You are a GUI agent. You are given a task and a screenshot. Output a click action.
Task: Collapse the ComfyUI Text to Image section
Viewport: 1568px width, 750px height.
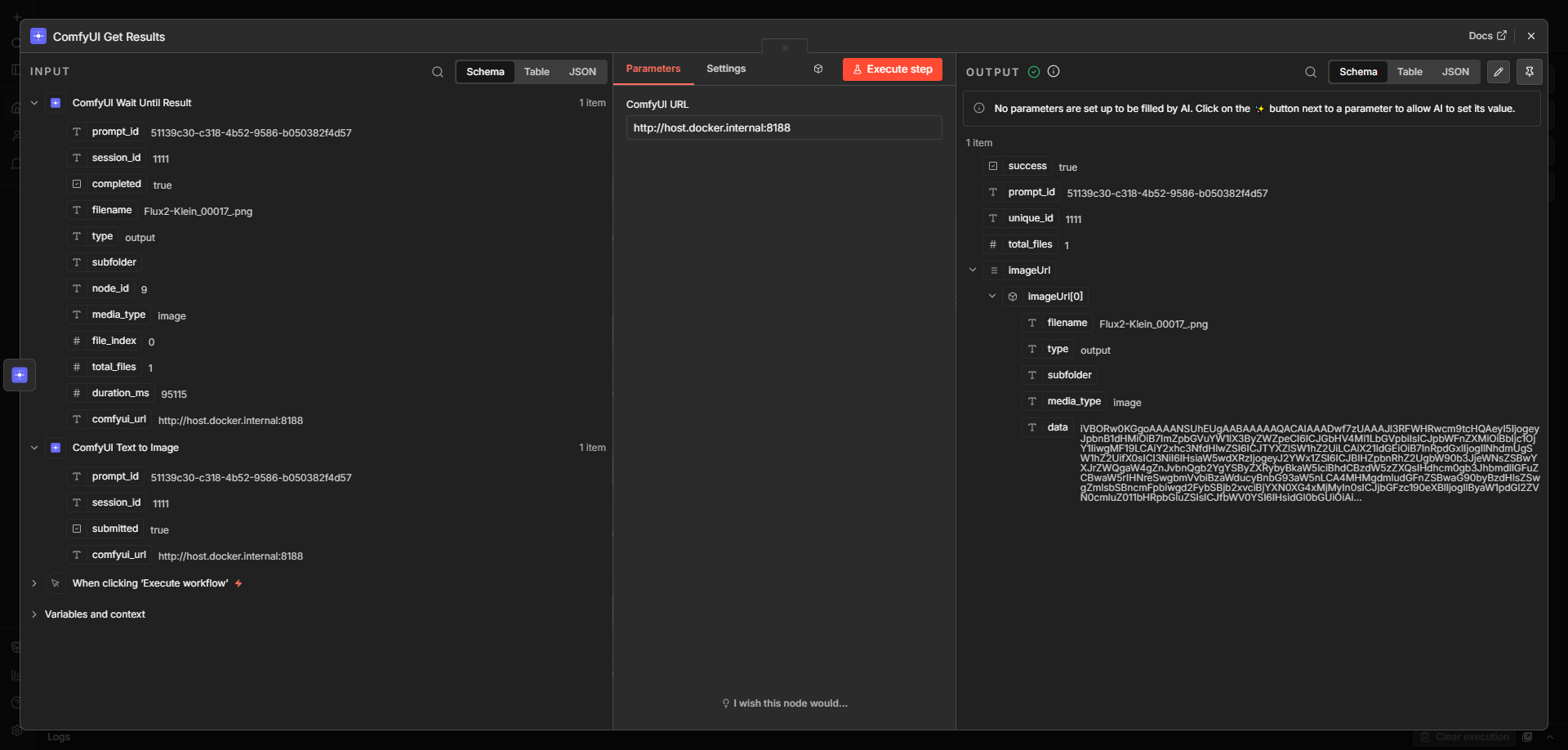(34, 448)
